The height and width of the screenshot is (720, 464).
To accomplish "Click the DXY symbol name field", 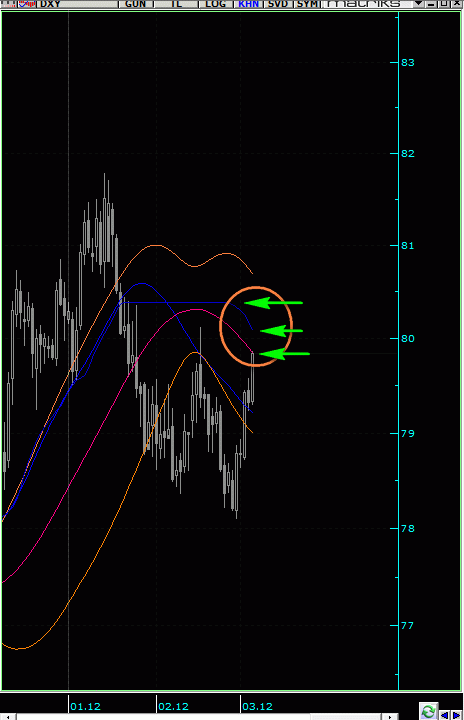I will tap(77, 4).
